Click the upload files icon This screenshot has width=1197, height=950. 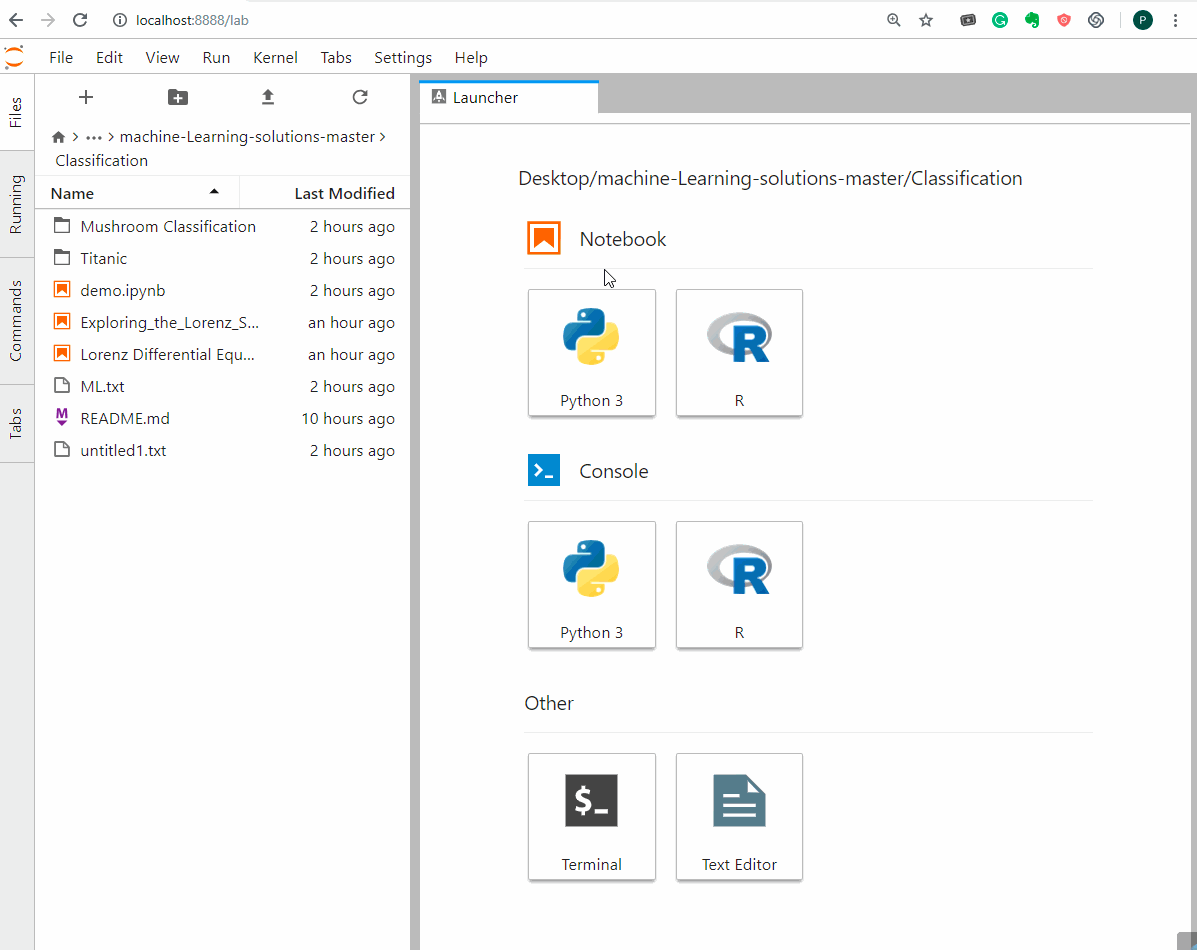coord(267,97)
